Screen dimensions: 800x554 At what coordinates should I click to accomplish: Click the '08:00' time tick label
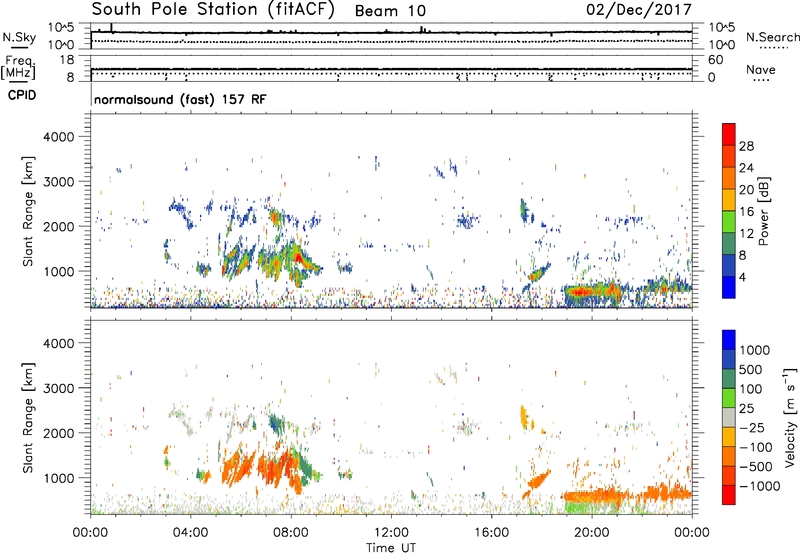290,533
